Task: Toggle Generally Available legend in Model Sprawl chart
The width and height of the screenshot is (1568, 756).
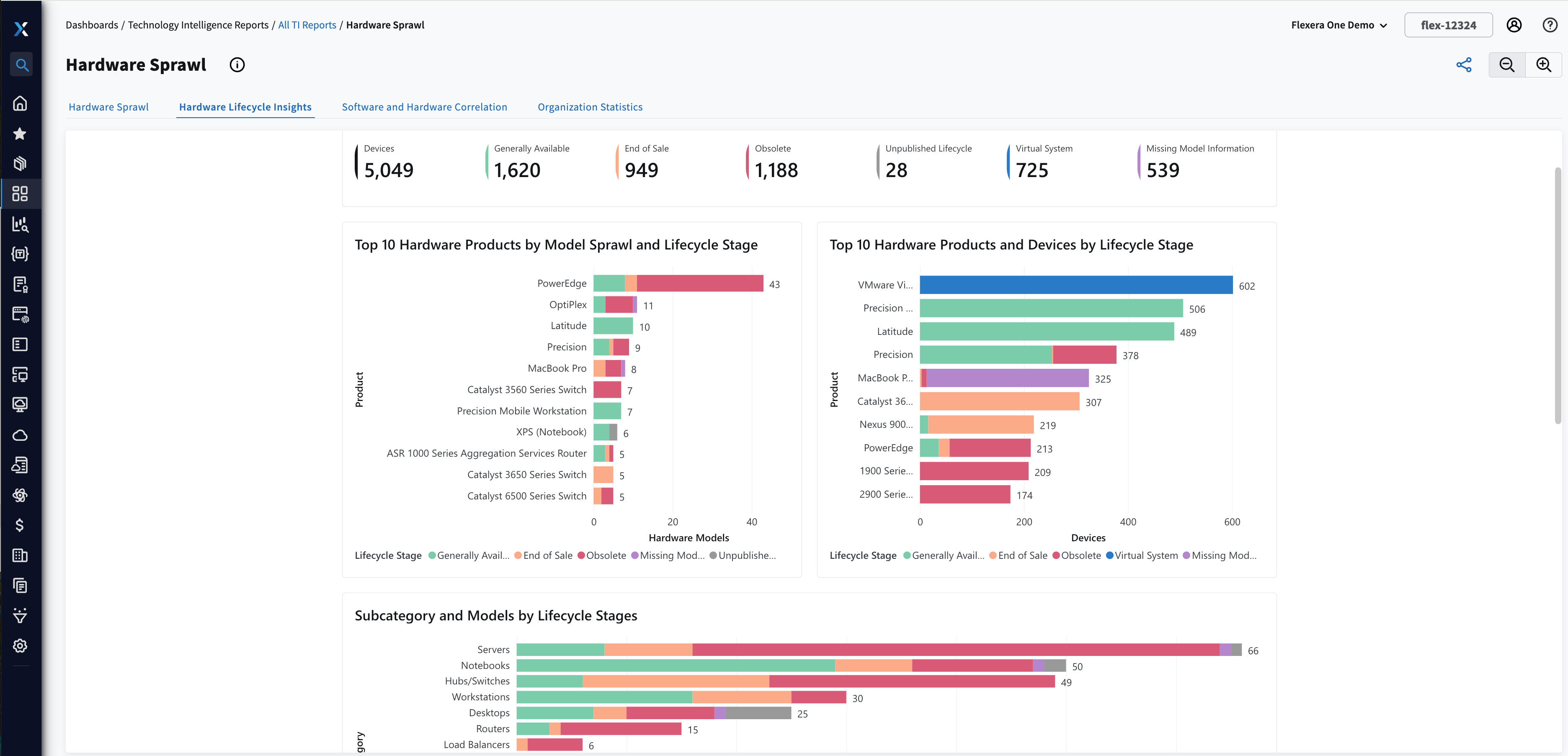Action: [x=469, y=555]
